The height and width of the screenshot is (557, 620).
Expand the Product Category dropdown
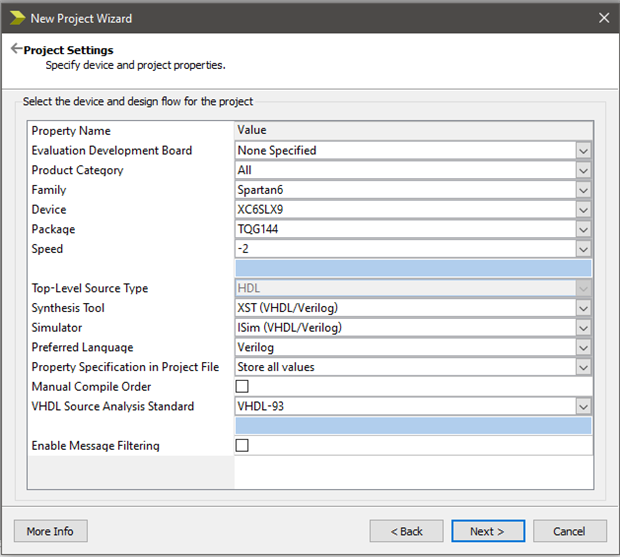coord(583,170)
